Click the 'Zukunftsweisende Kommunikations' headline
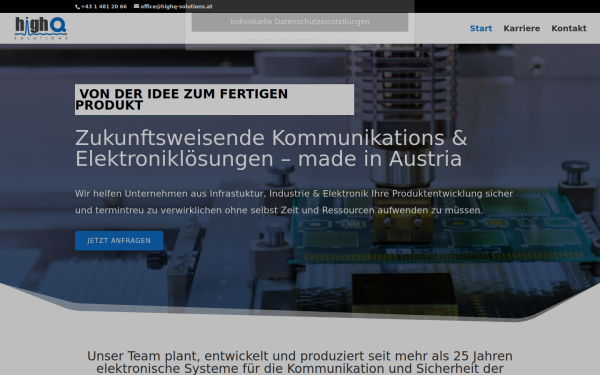This screenshot has height=375, width=600. [x=271, y=148]
